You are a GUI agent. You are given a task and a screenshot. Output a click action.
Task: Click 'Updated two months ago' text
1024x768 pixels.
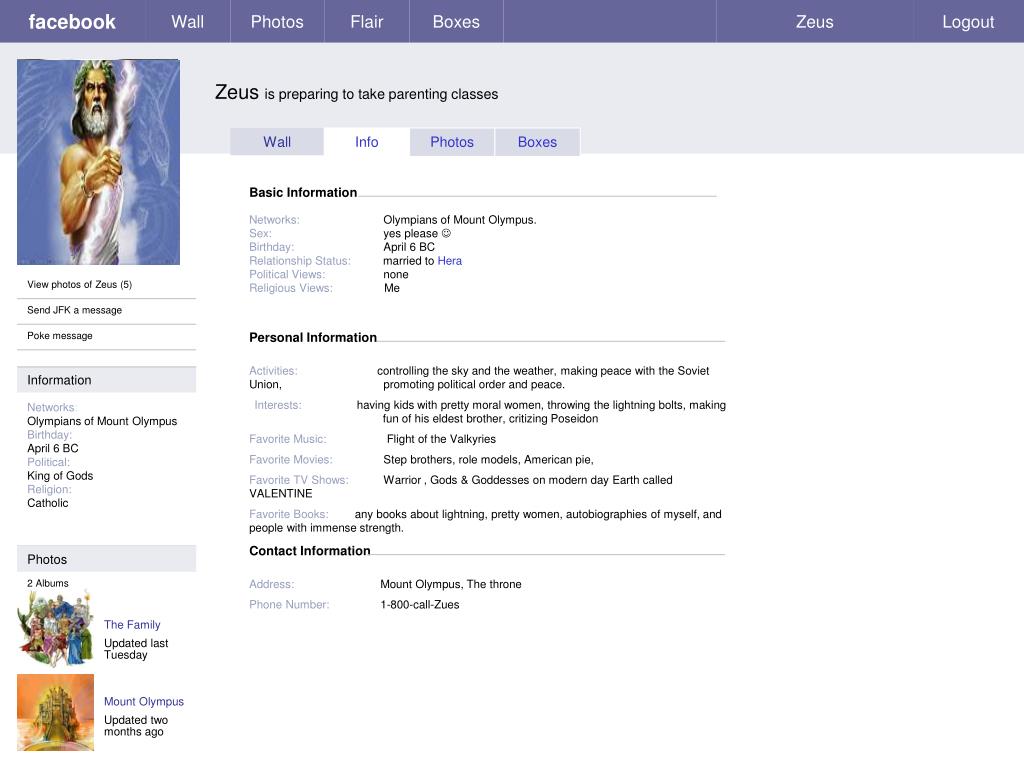[136, 726]
